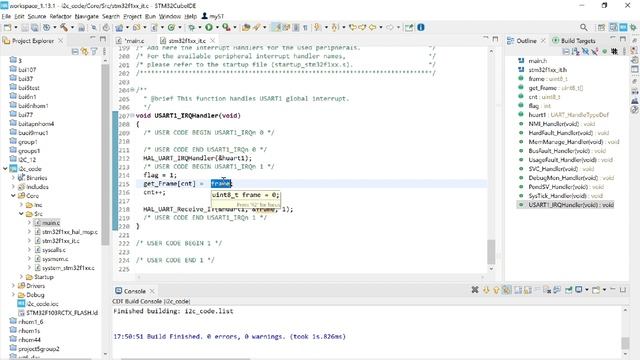640x360 pixels.
Task: Click the Console vertical scrollbar thumb
Action: coord(625,343)
